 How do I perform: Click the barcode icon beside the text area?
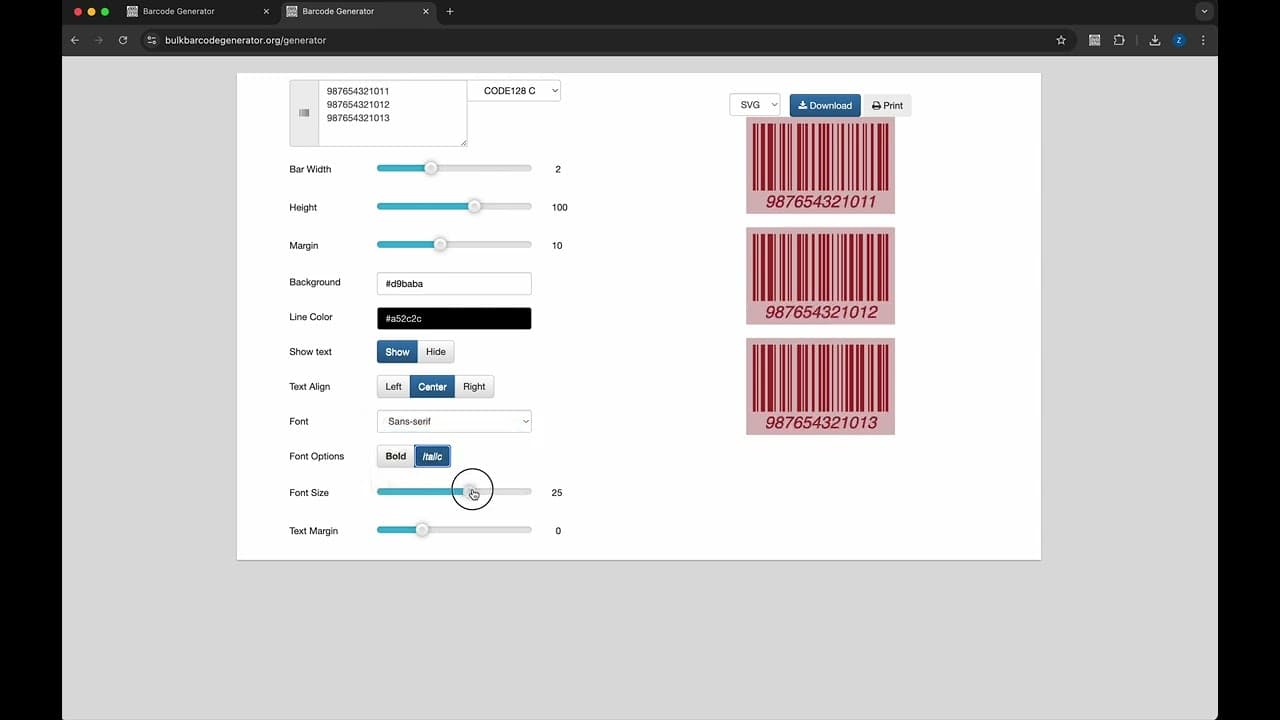coord(304,113)
